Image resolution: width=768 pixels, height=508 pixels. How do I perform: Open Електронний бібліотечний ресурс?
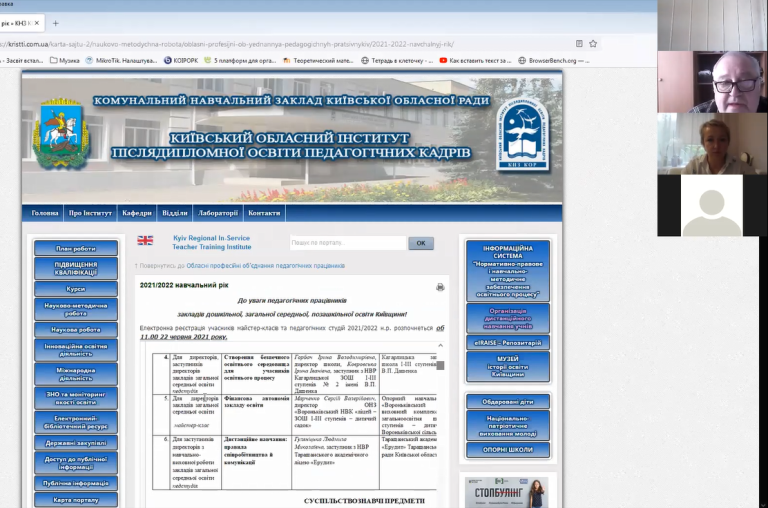point(76,422)
